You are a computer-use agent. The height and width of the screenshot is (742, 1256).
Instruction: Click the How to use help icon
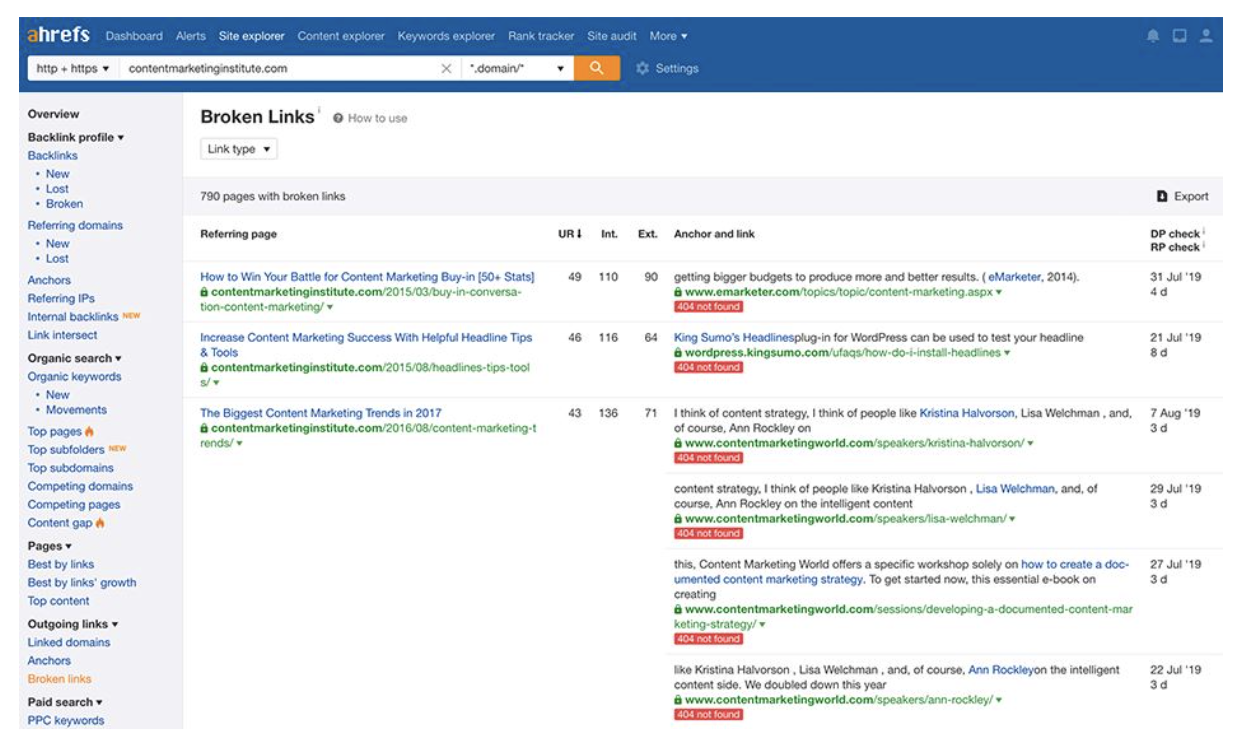tap(338, 118)
